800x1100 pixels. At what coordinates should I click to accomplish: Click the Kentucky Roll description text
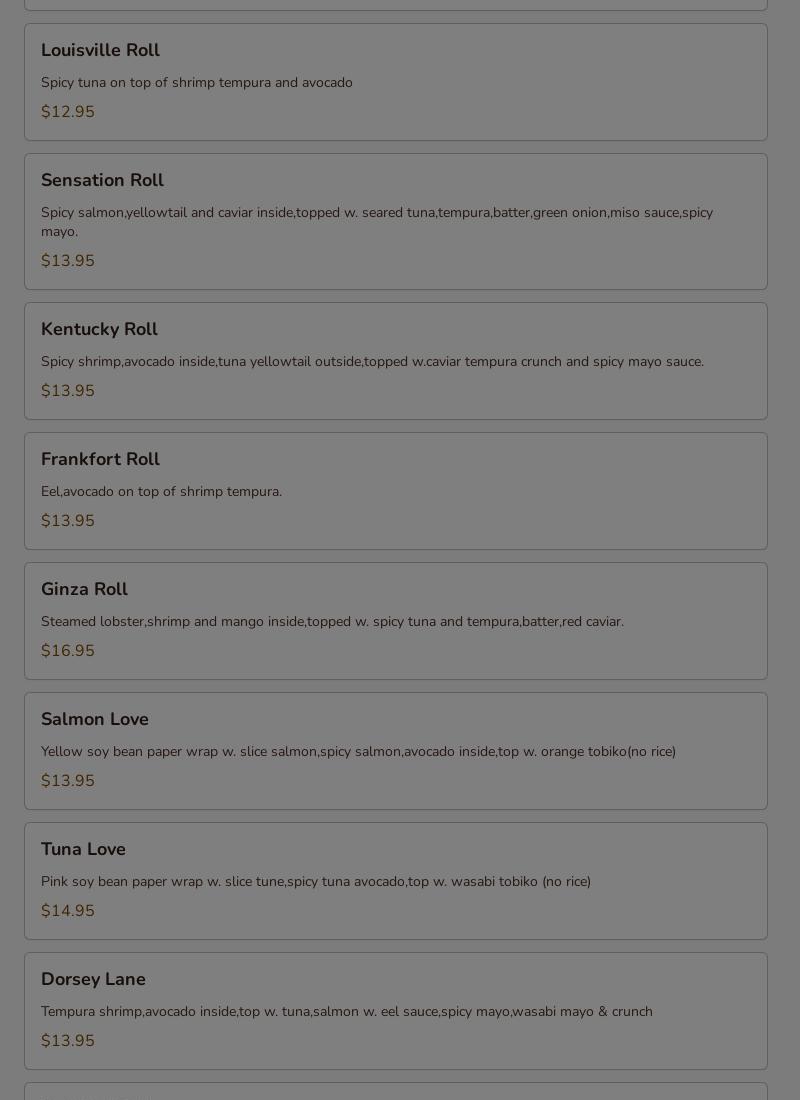pyautogui.click(x=372, y=362)
